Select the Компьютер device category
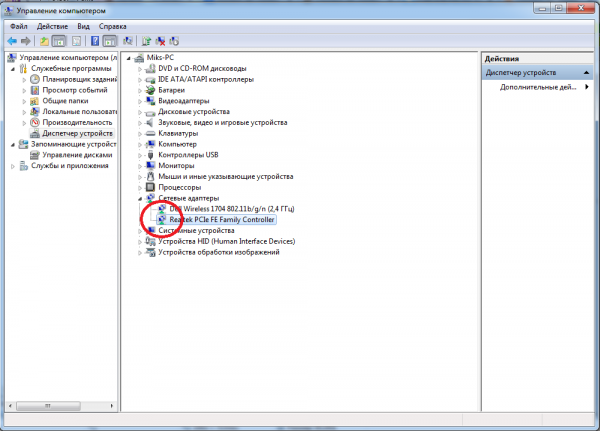This screenshot has width=600, height=431. pyautogui.click(x=178, y=144)
